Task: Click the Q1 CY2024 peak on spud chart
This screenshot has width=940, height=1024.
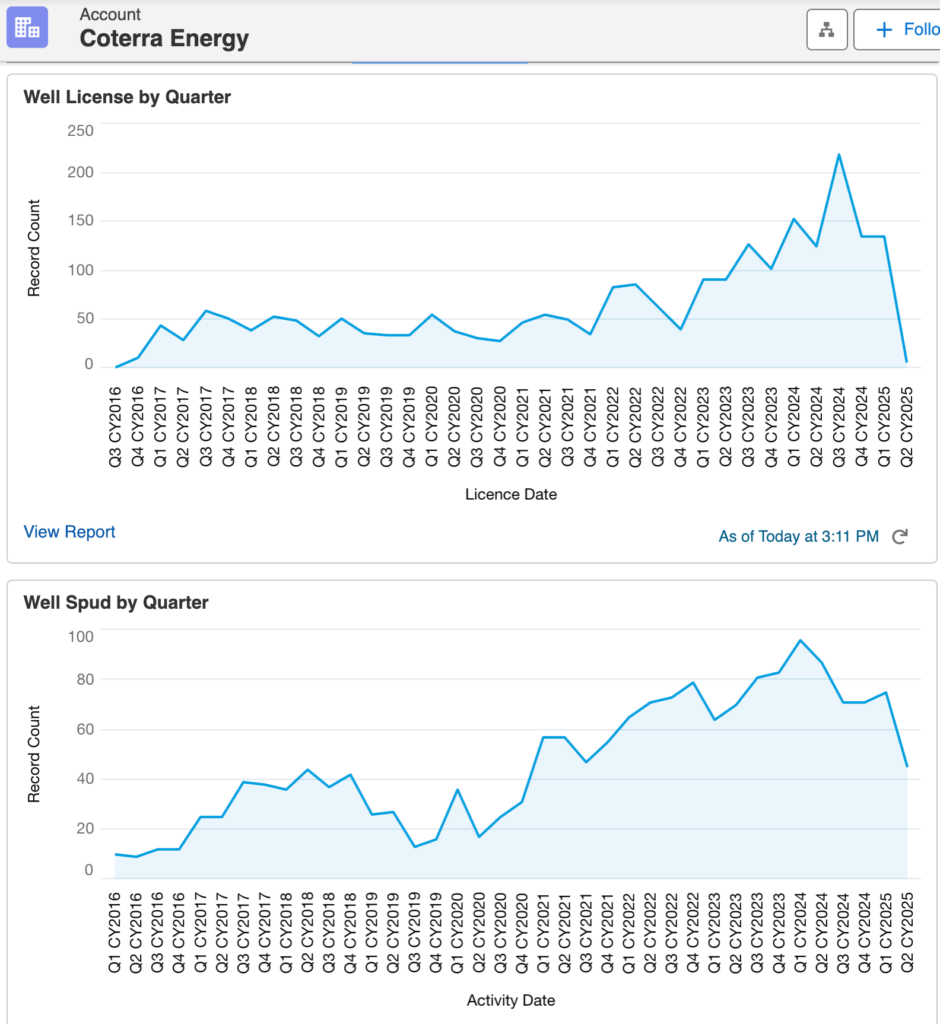Action: tap(800, 640)
